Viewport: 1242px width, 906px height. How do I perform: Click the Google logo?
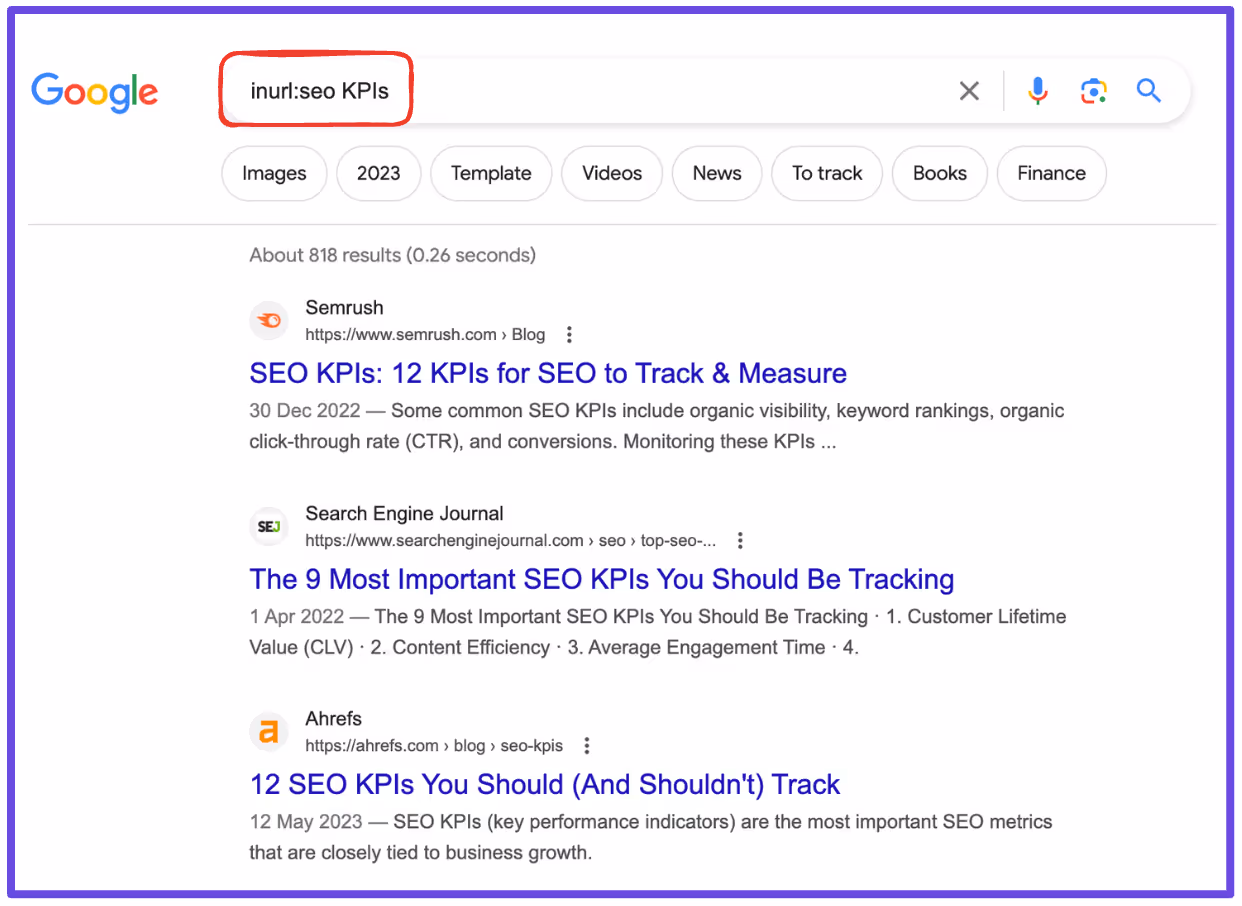[x=95, y=92]
